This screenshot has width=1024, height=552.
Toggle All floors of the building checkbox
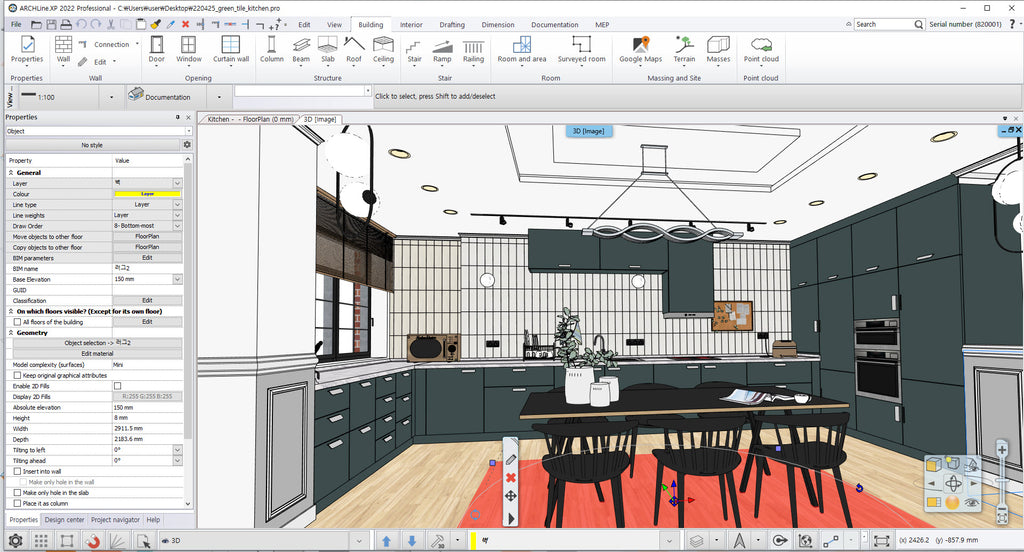pos(18,322)
